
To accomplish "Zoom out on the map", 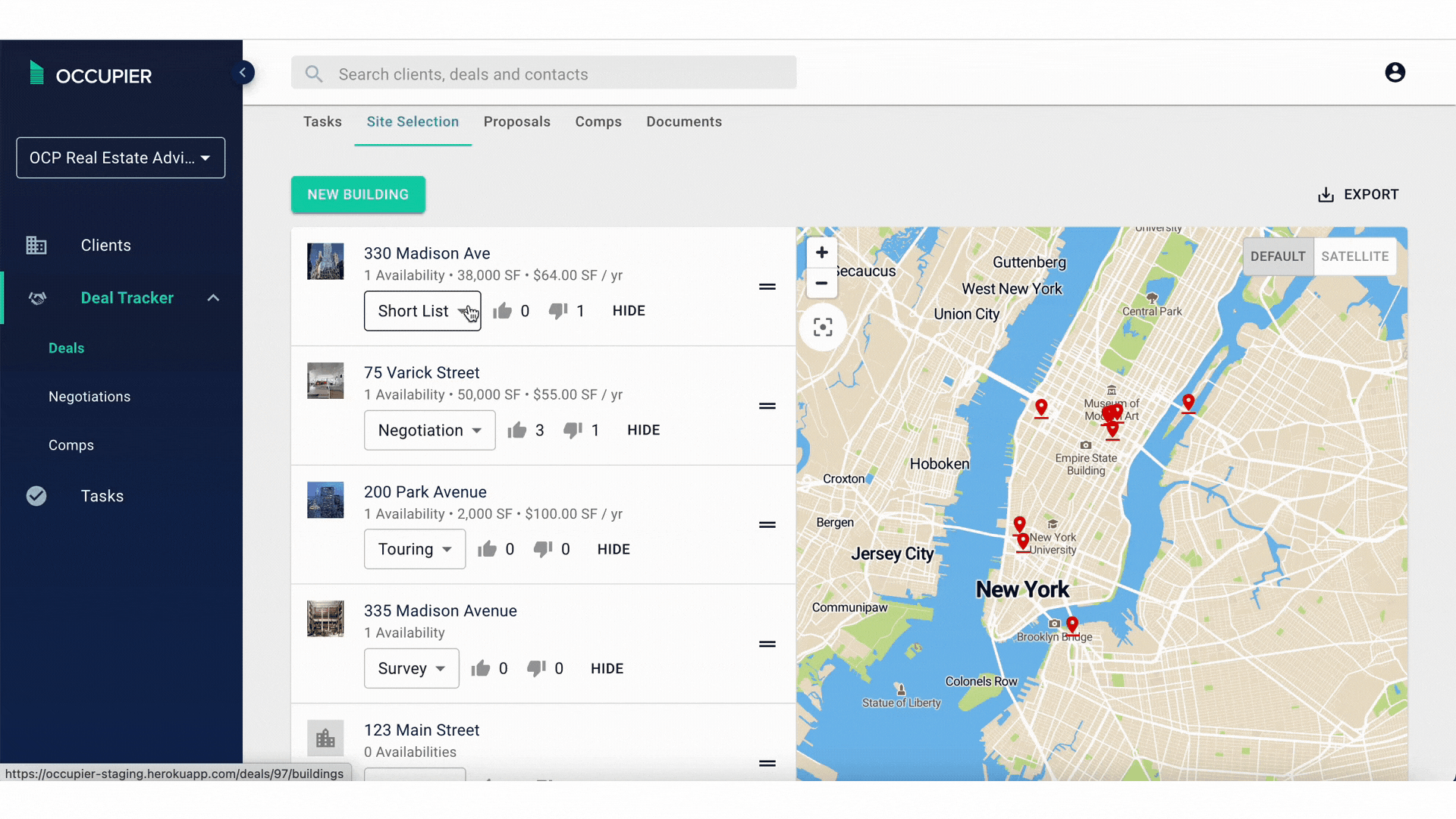I will point(821,283).
